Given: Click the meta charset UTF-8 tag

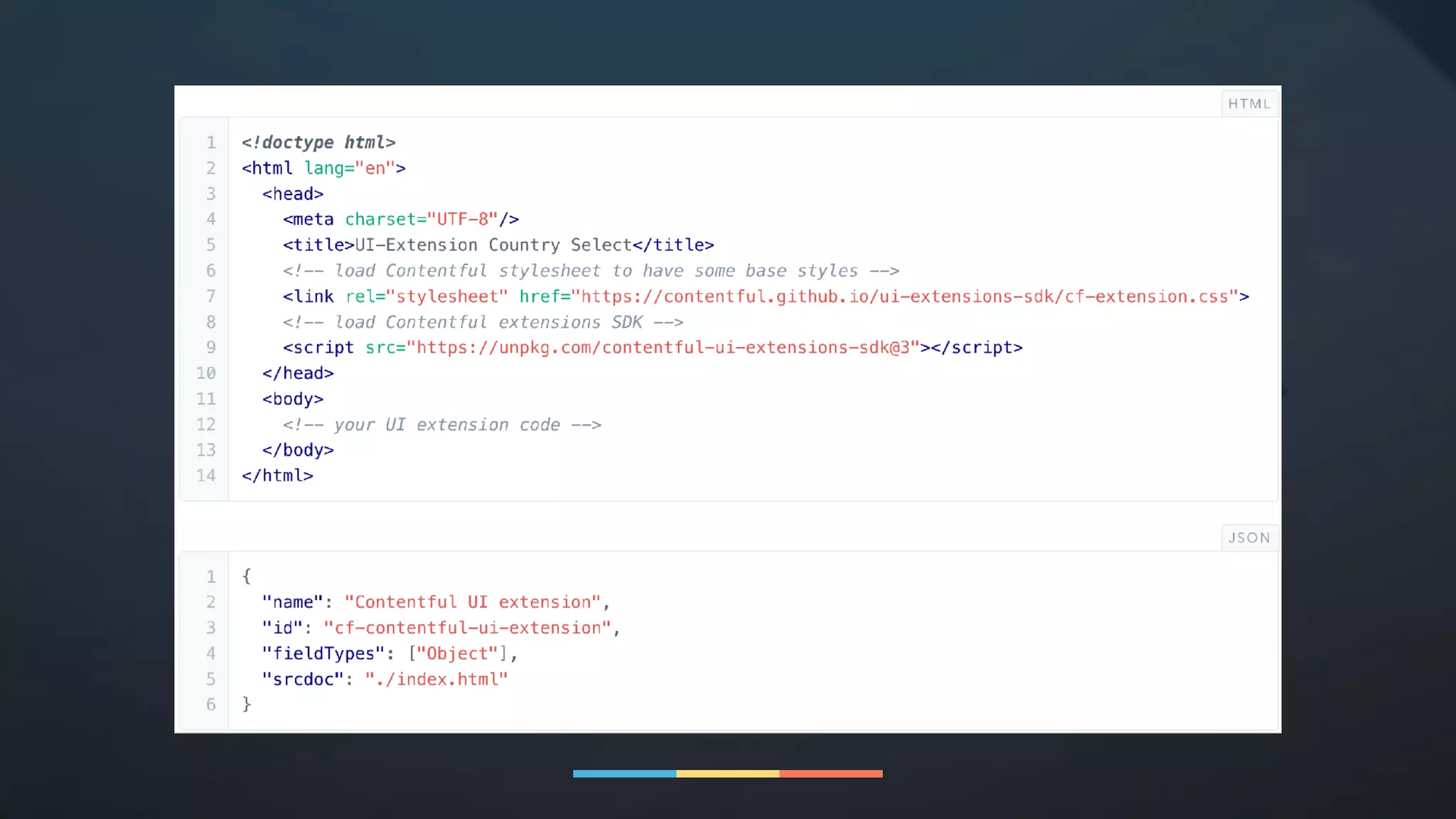Looking at the screenshot, I should [400, 219].
